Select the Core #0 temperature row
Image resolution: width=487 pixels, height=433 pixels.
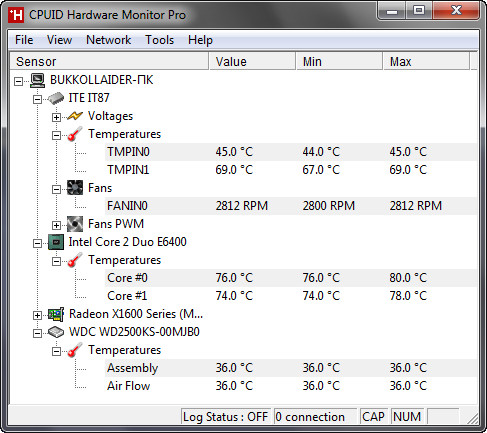(x=291, y=278)
